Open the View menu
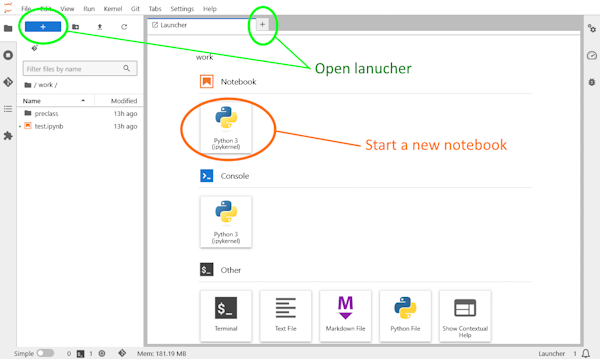 click(x=67, y=8)
